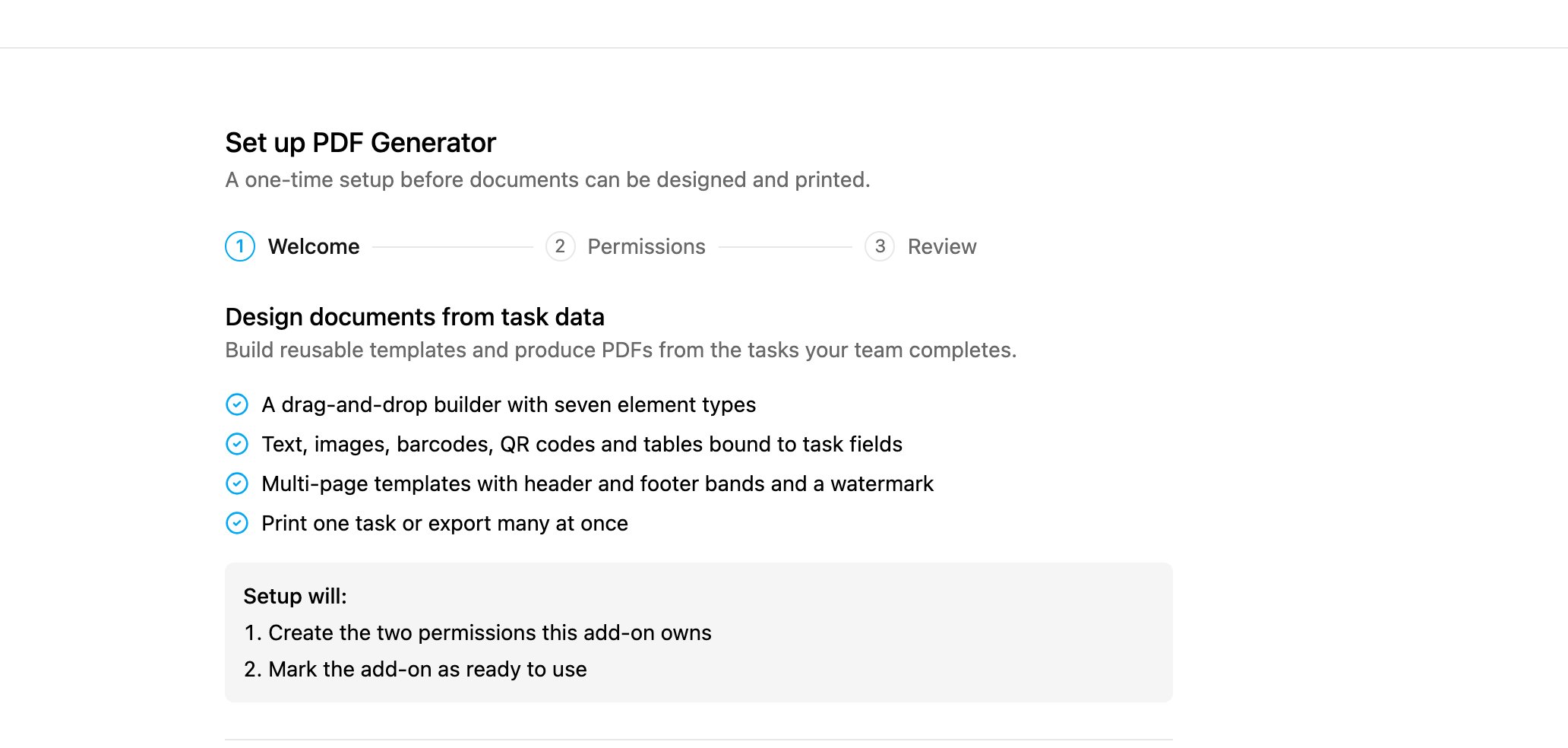Click check icon beside Multi-page templates line

pos(237,483)
